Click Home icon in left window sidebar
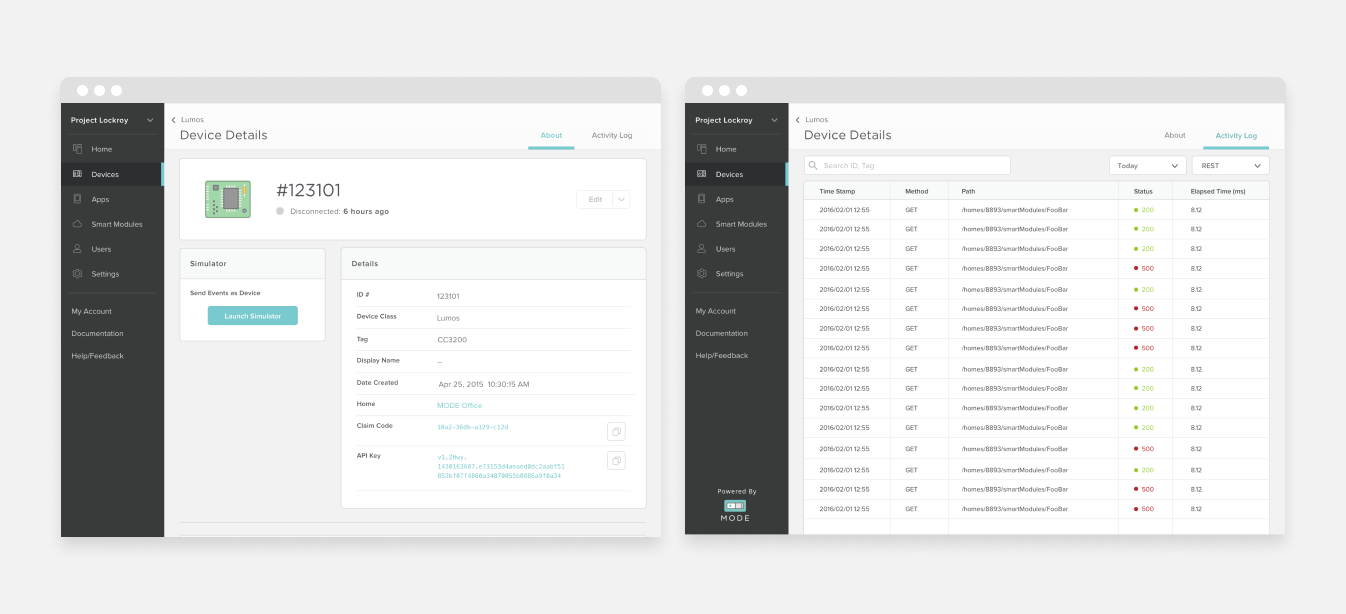Image resolution: width=1346 pixels, height=614 pixels. (x=77, y=149)
